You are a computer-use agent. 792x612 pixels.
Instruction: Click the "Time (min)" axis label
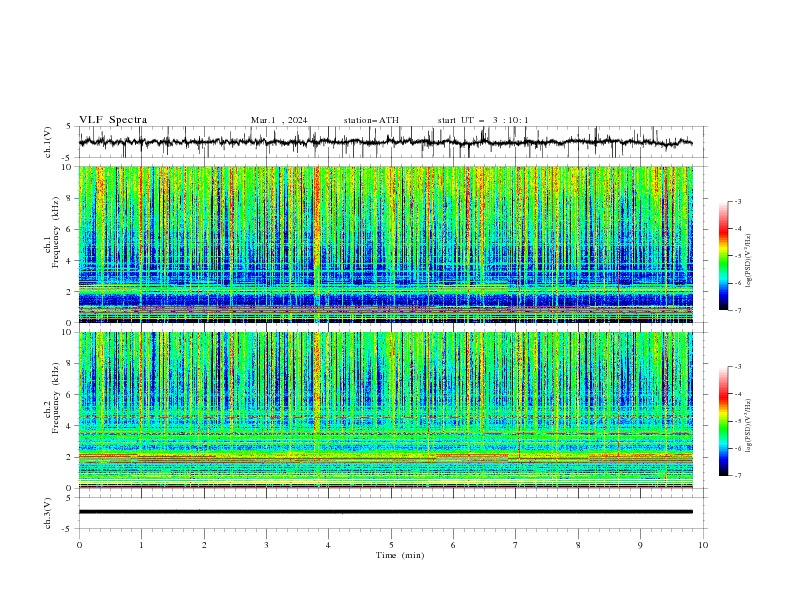coord(400,555)
